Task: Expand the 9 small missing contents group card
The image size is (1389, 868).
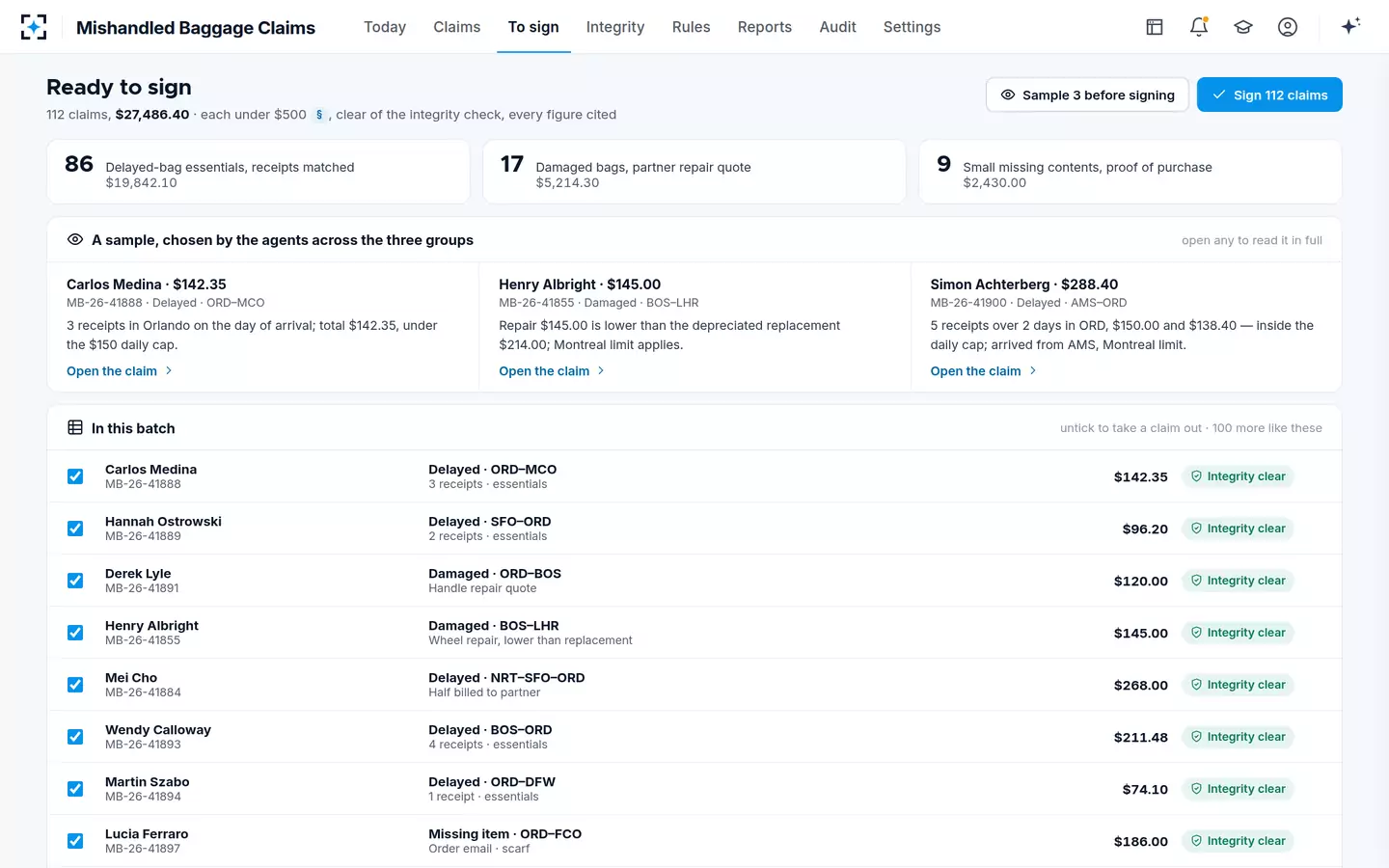Action: [1130, 172]
